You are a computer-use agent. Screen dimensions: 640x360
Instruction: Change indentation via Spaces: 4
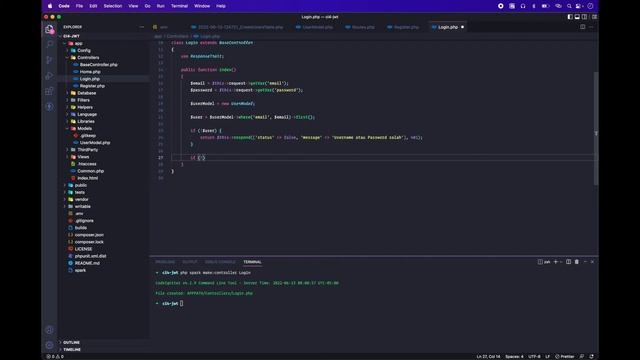click(x=514, y=356)
